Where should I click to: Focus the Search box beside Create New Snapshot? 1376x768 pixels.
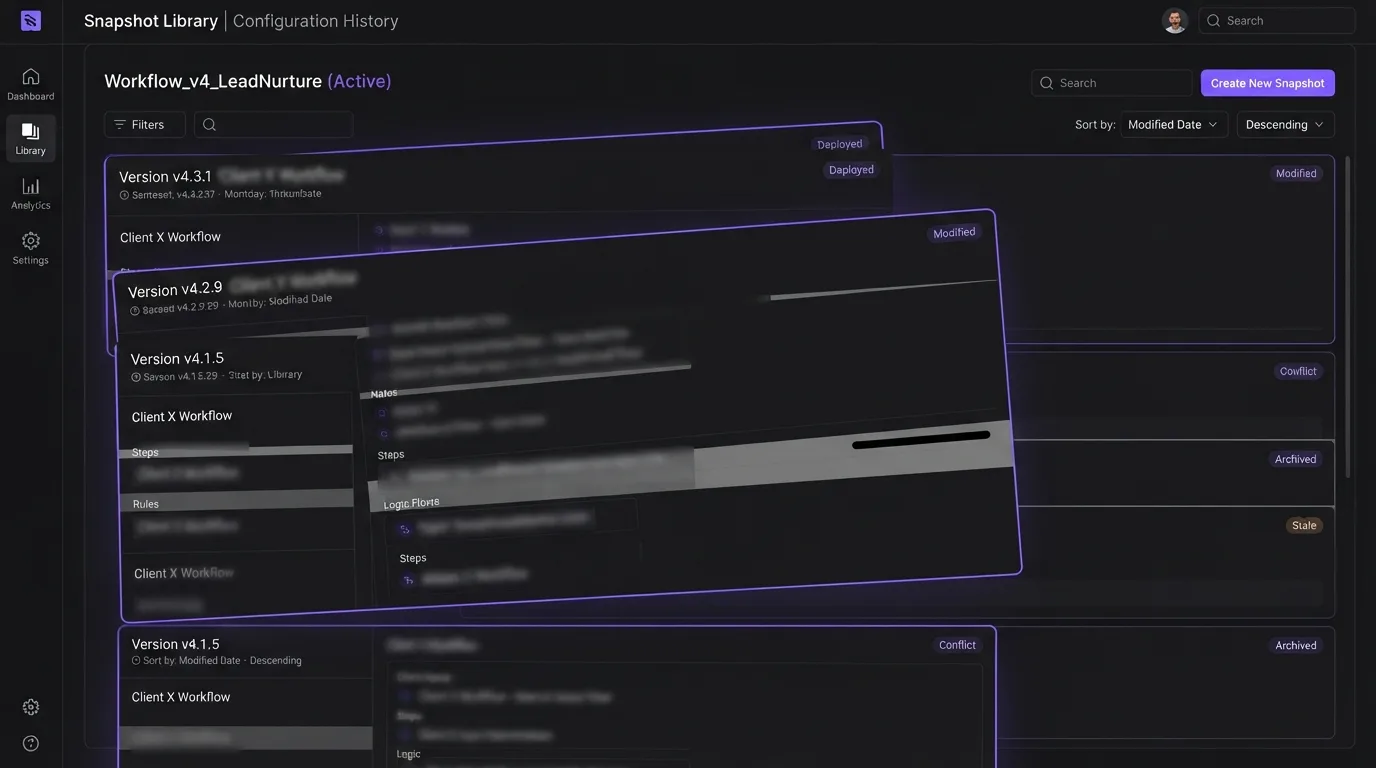1111,83
